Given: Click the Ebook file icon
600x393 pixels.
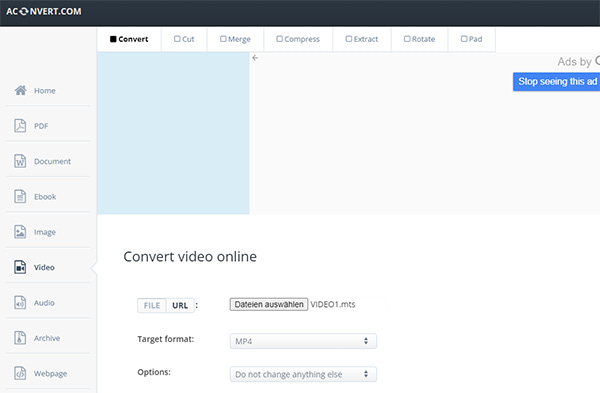Looking at the screenshot, I should tap(20, 196).
